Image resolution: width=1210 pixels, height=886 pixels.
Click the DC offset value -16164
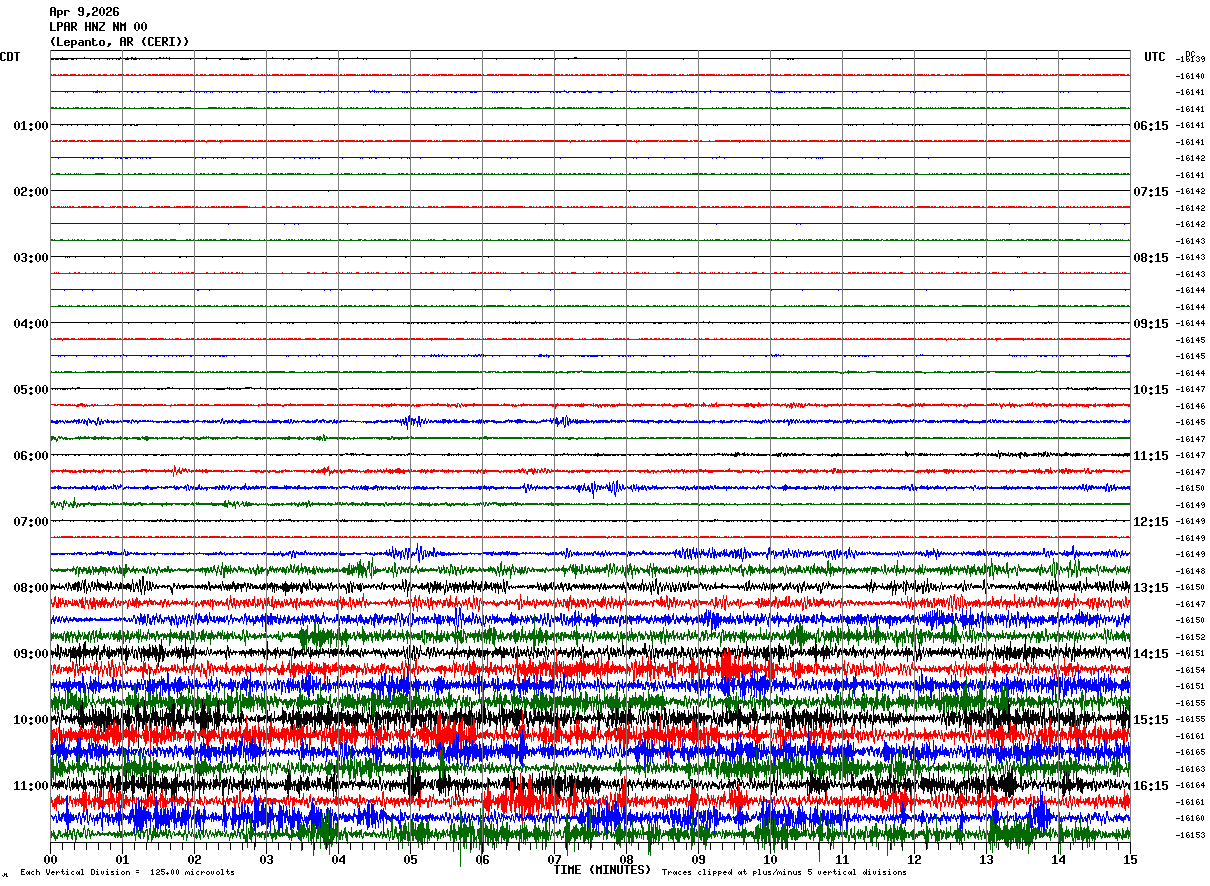click(x=1190, y=785)
